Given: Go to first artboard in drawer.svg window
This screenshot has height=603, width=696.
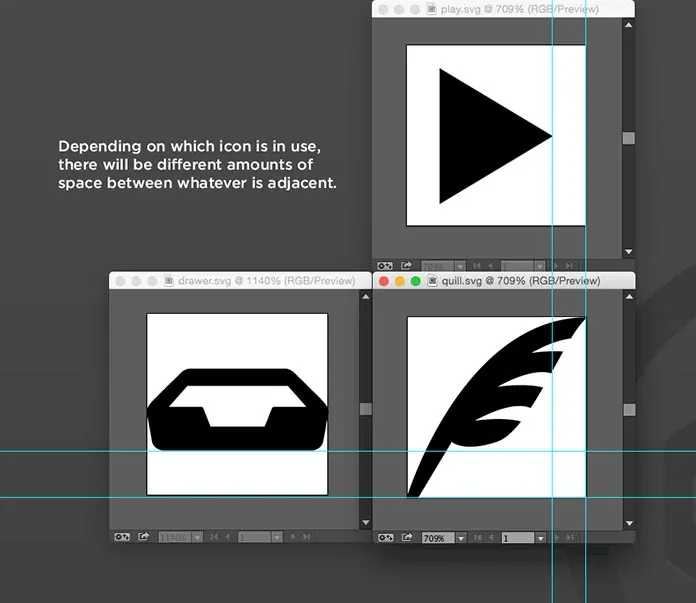Looking at the screenshot, I should click(x=214, y=537).
